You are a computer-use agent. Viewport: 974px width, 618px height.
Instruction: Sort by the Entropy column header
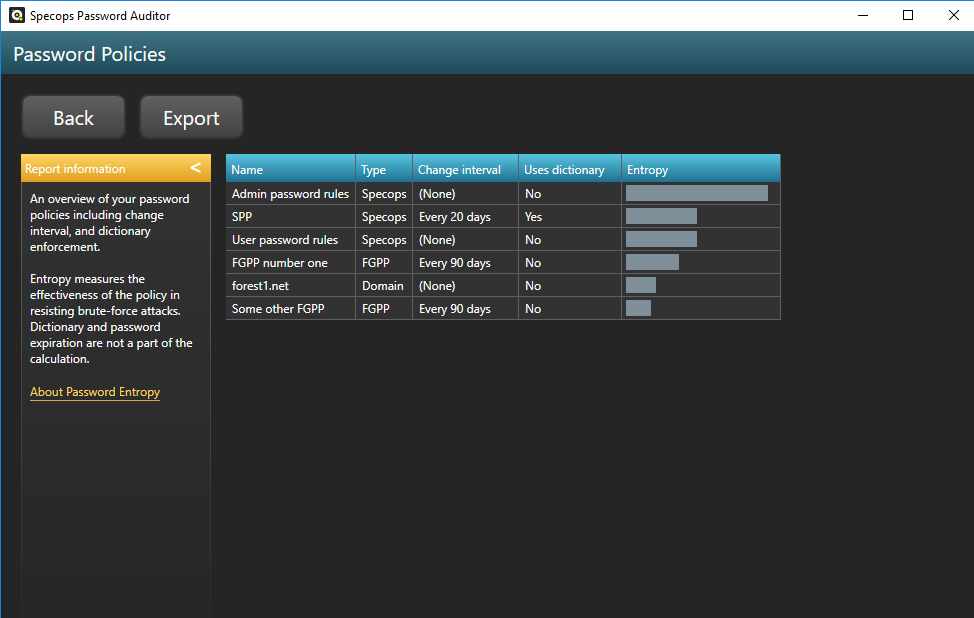[701, 169]
